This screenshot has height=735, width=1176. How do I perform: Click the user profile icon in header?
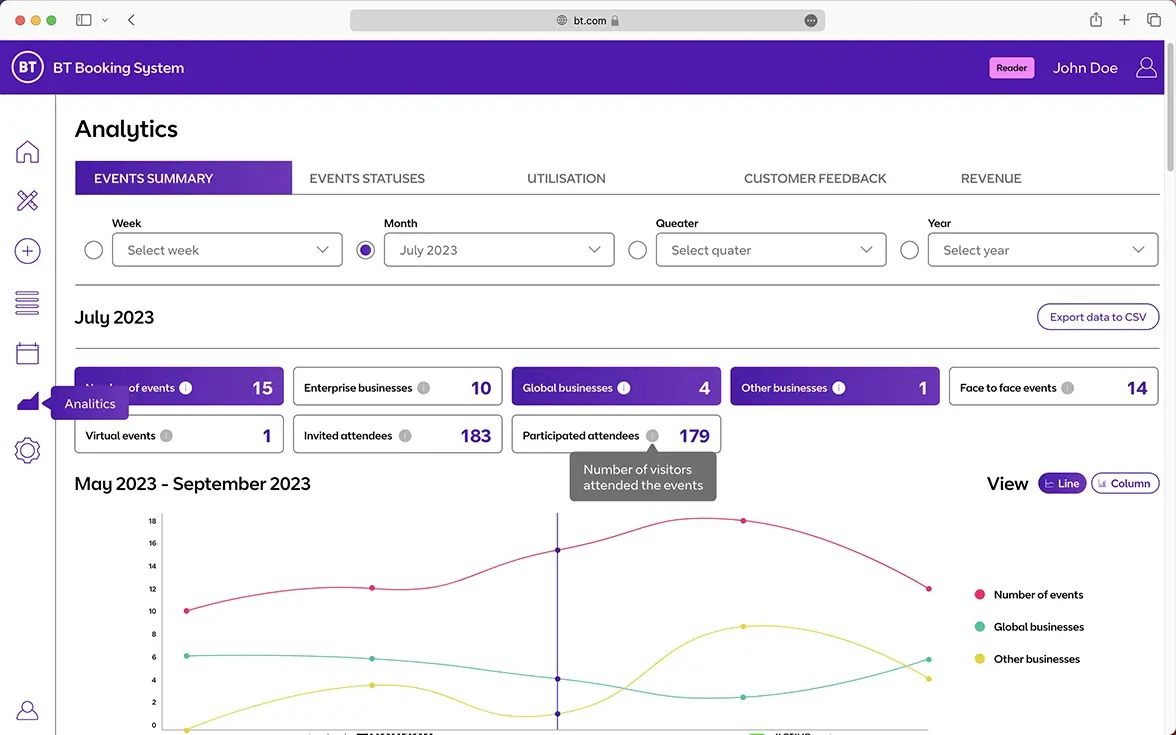coord(1146,68)
